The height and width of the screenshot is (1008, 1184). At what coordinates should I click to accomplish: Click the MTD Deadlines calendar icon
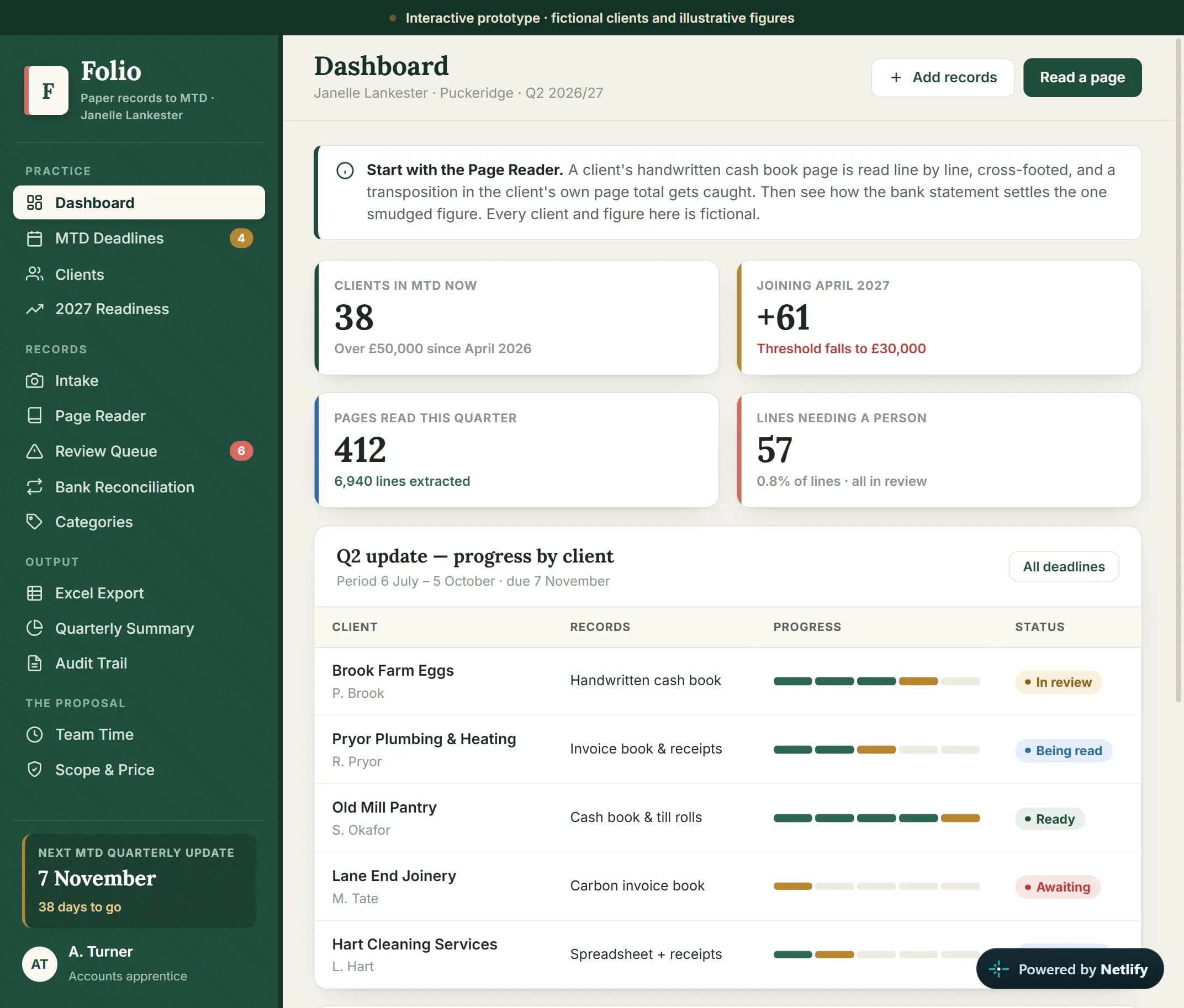(x=34, y=238)
